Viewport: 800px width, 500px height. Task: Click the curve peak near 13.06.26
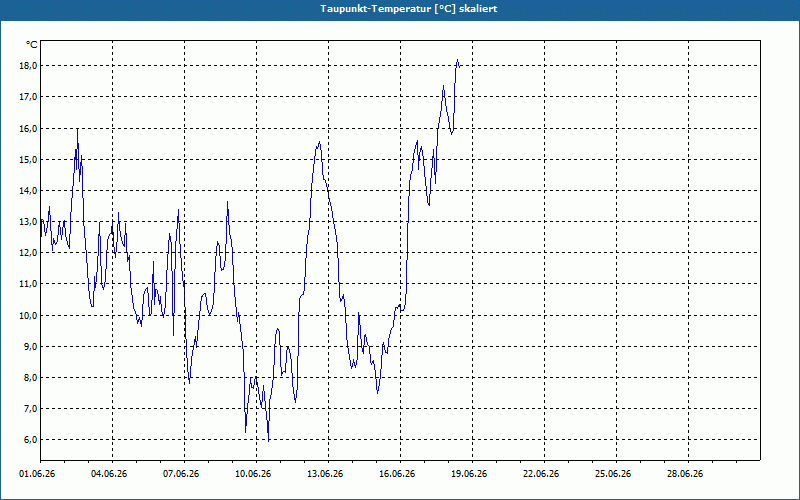(319, 142)
